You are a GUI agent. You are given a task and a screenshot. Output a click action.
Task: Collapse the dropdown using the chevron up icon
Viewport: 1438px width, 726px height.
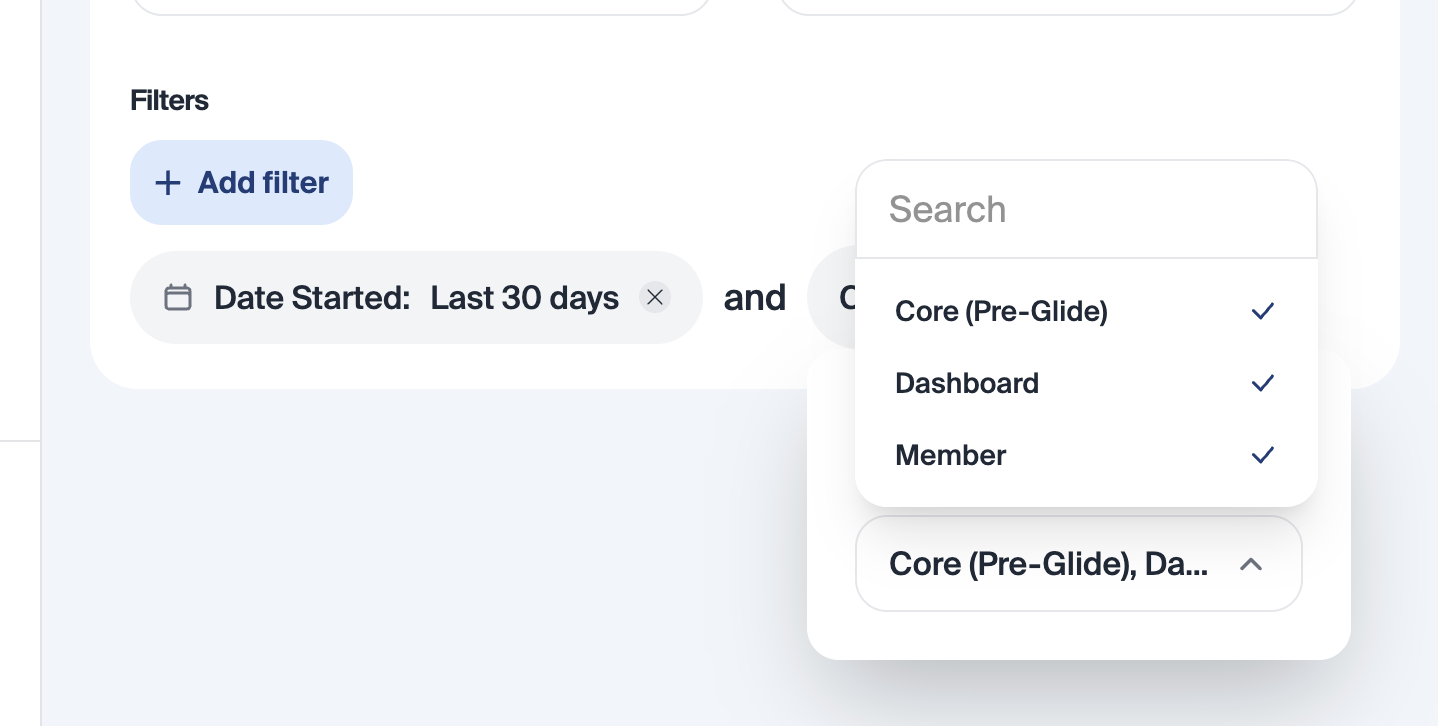pyautogui.click(x=1250, y=564)
